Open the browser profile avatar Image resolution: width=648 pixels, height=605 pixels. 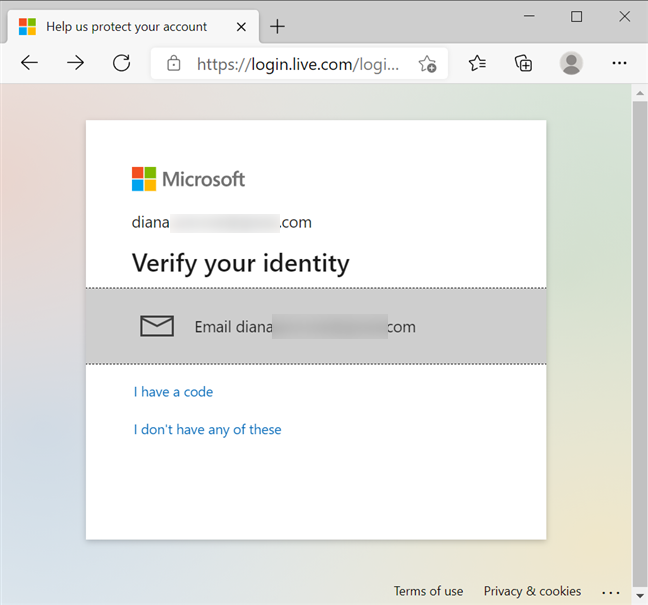pyautogui.click(x=571, y=63)
